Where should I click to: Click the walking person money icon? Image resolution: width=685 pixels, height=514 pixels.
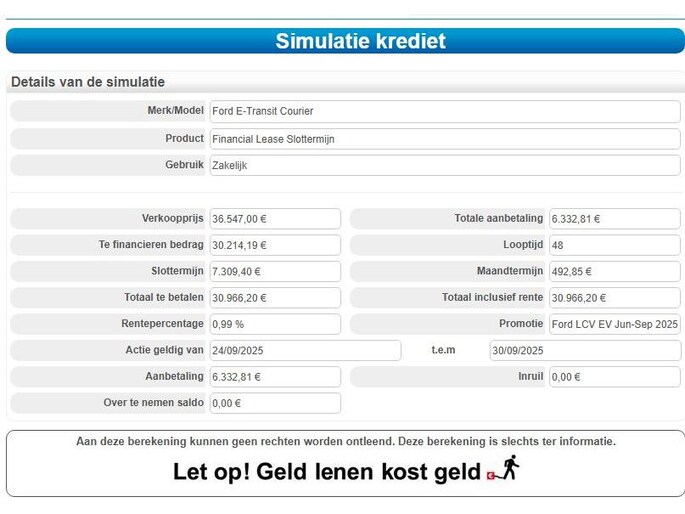pos(504,470)
